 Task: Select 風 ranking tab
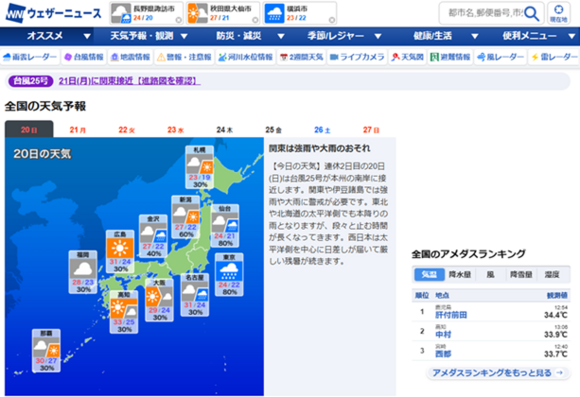point(490,275)
